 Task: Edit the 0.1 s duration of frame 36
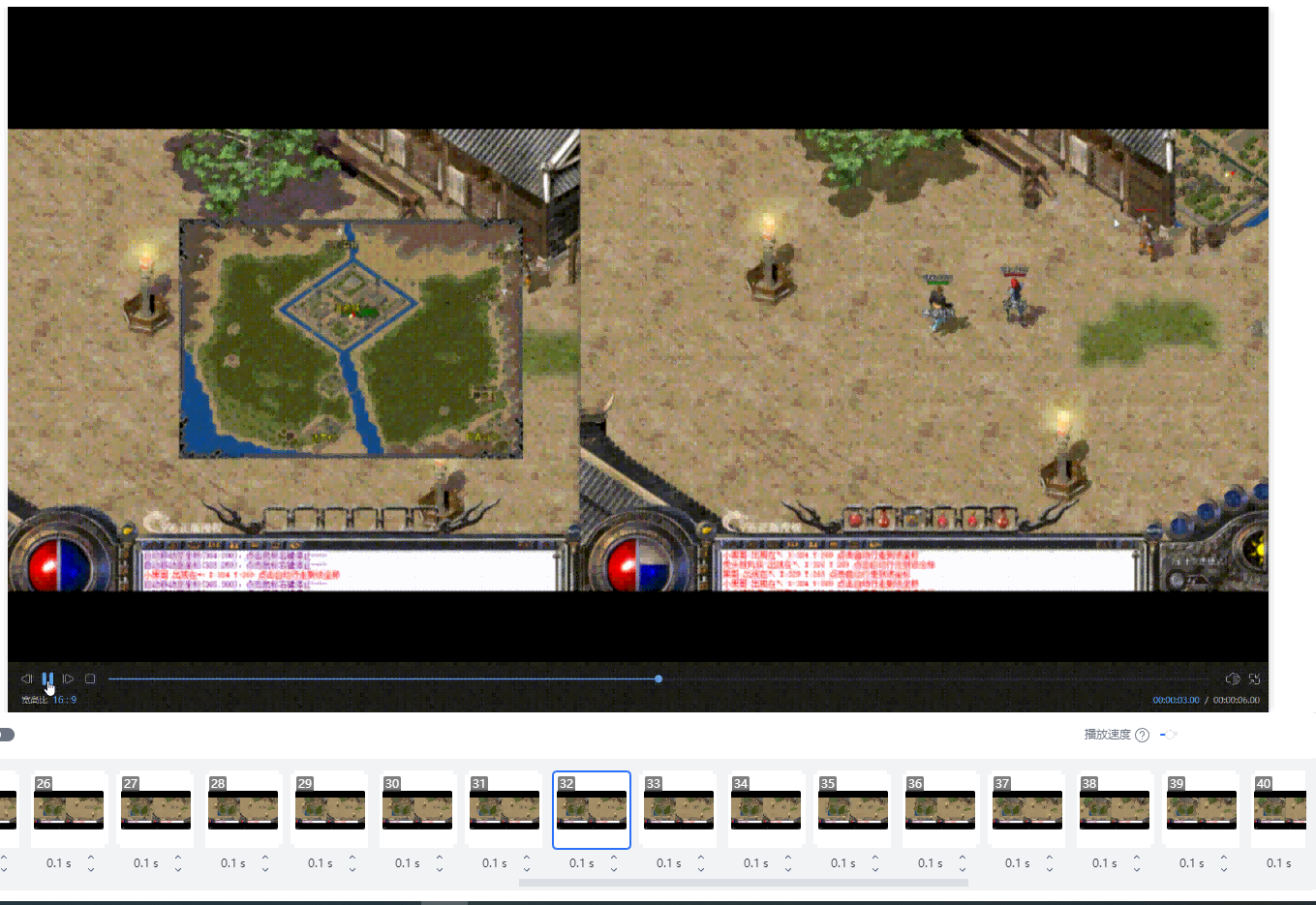click(931, 863)
